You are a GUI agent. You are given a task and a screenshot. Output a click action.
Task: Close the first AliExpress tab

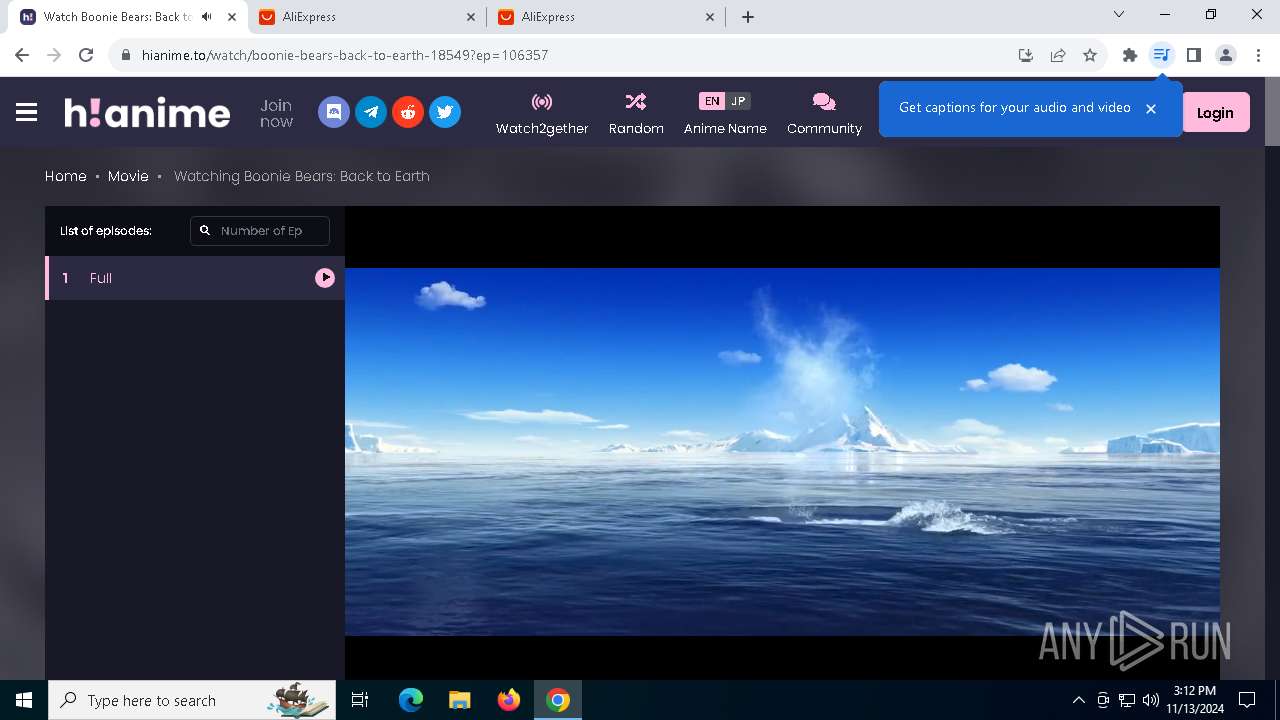(x=472, y=17)
